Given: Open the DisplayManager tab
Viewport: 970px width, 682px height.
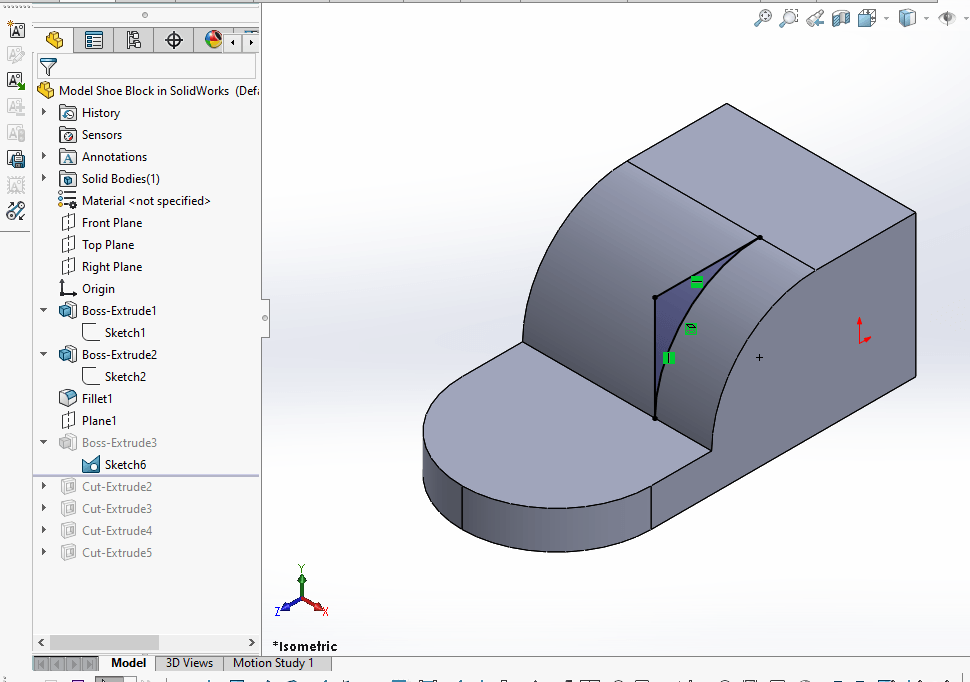Looking at the screenshot, I should pos(213,40).
